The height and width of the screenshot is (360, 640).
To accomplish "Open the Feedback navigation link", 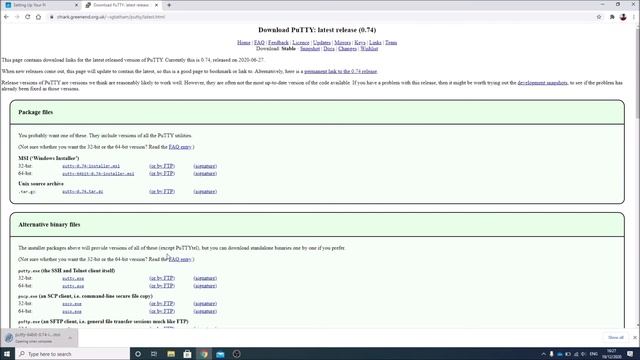I will tap(278, 42).
